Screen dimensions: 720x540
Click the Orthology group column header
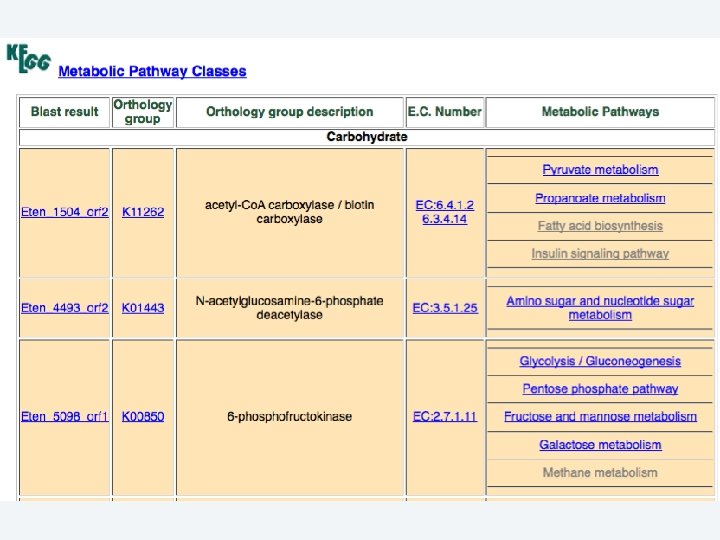pos(143,112)
